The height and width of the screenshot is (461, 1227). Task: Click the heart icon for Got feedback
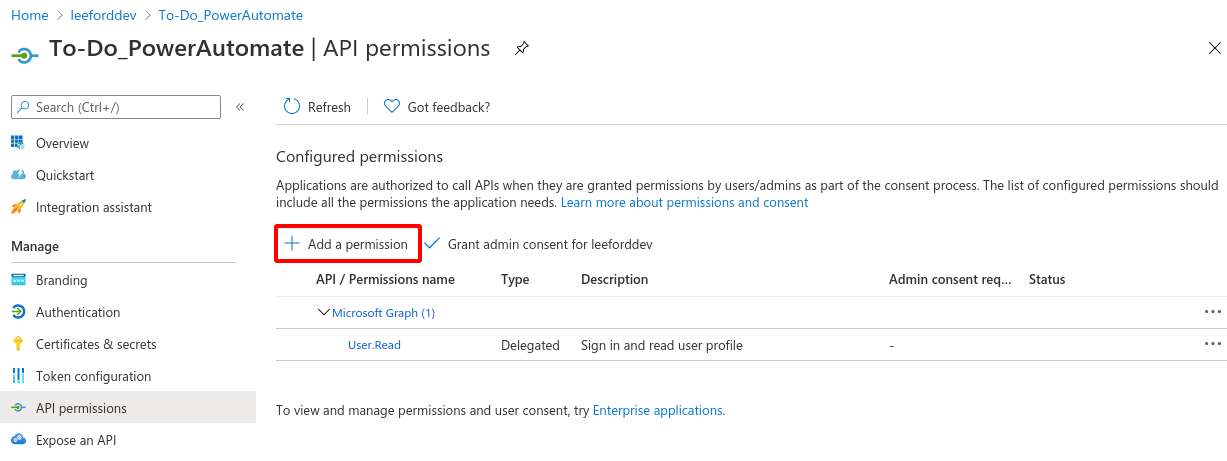pyautogui.click(x=392, y=106)
